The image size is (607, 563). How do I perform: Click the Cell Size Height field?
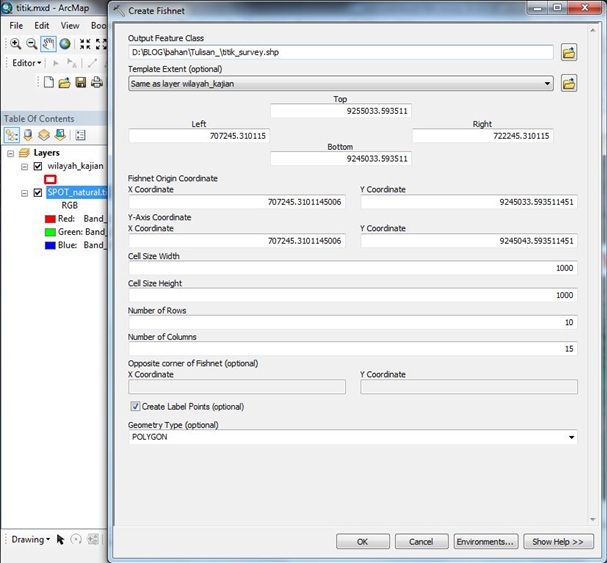[x=353, y=295]
